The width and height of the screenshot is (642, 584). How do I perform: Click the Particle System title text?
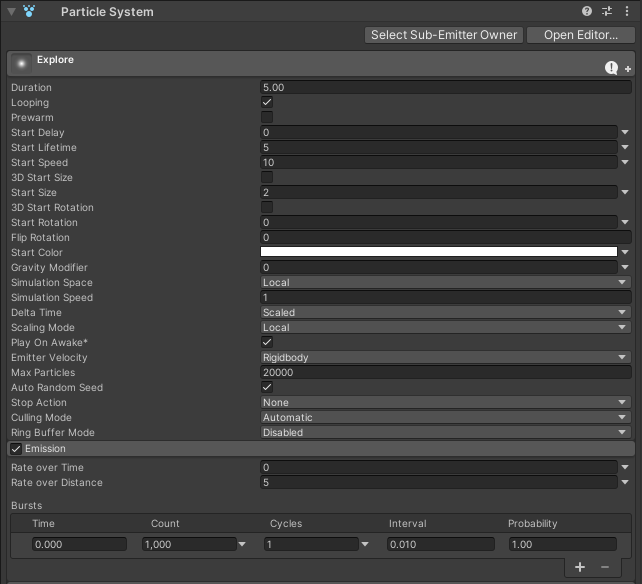pyautogui.click(x=107, y=12)
